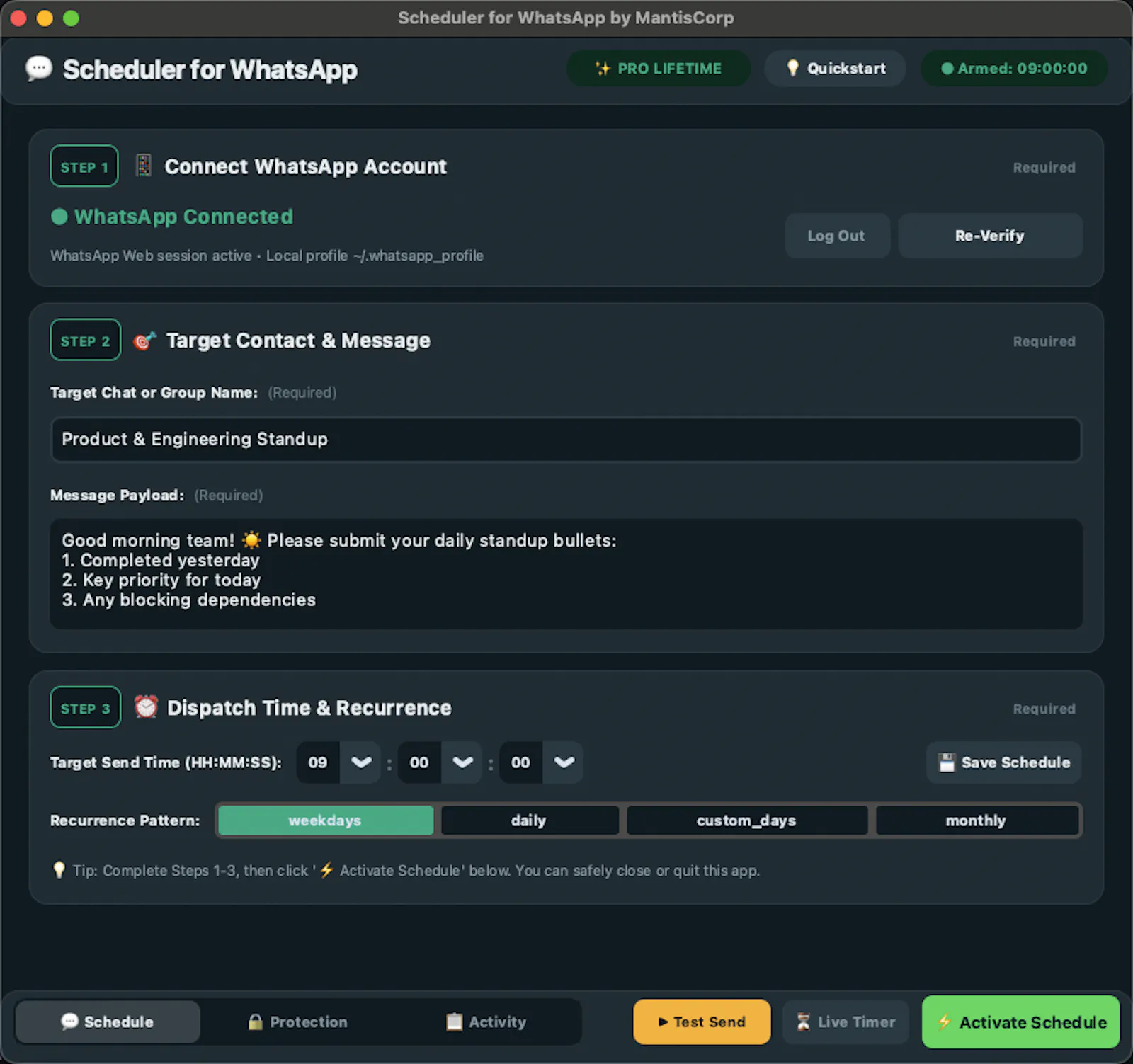Click the green WhatsApp Connected status dot

coord(59,217)
